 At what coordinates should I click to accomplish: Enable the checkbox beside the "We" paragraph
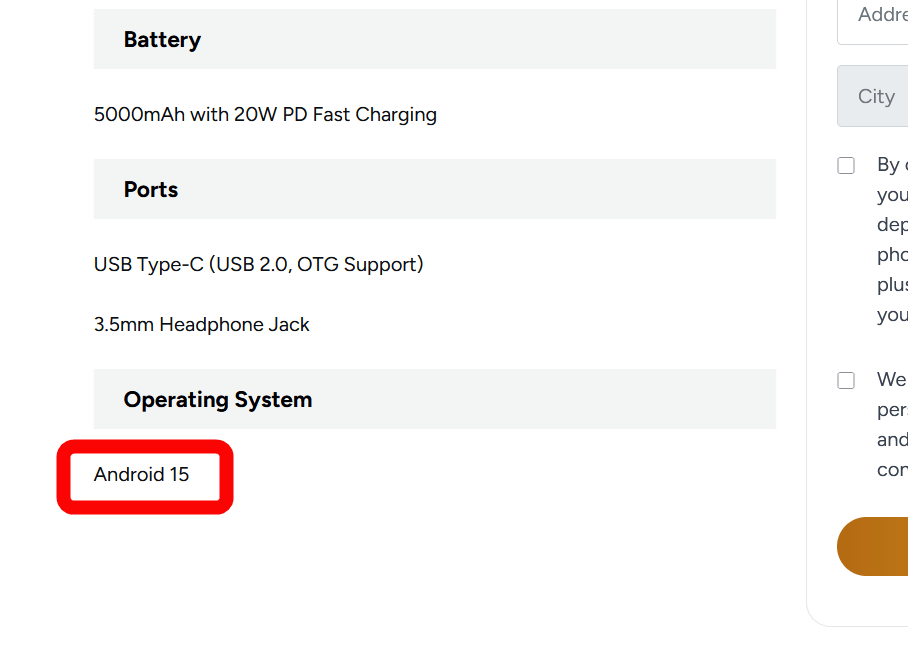[x=846, y=380]
